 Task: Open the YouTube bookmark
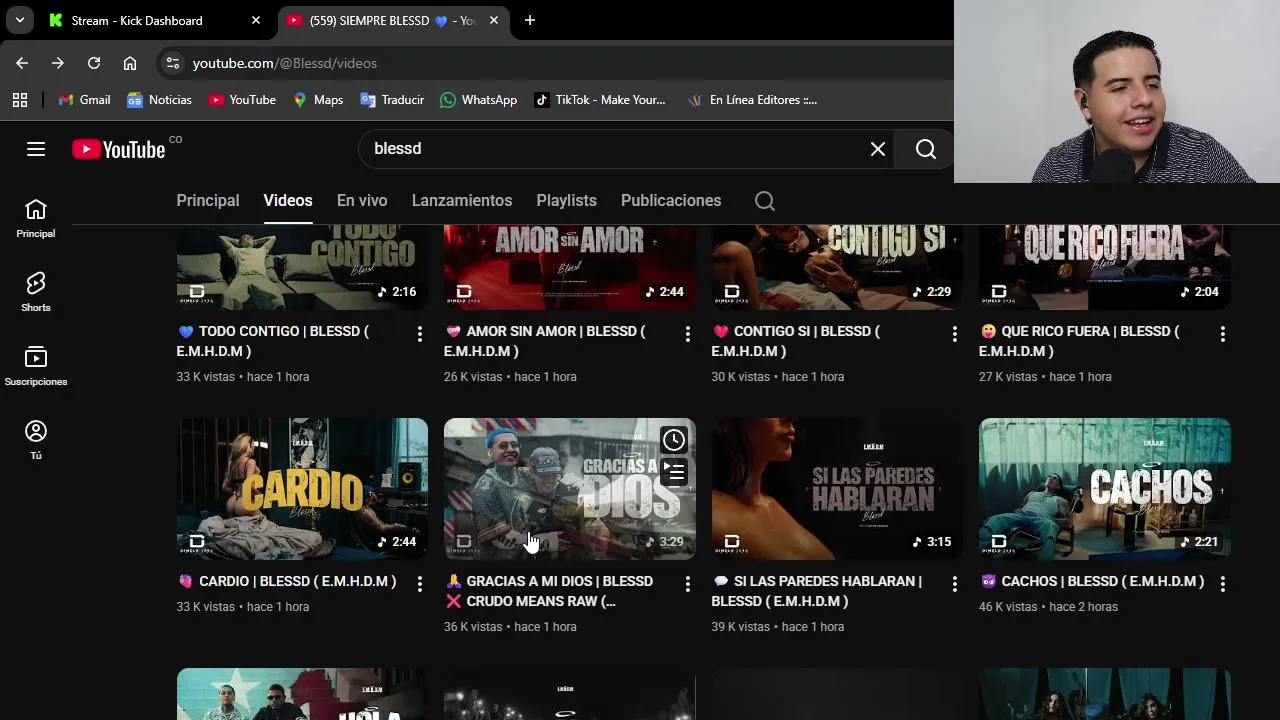(242, 100)
